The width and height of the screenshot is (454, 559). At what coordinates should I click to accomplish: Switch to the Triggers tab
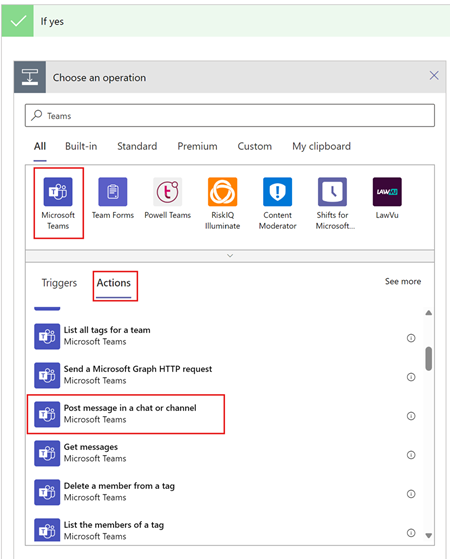click(59, 283)
